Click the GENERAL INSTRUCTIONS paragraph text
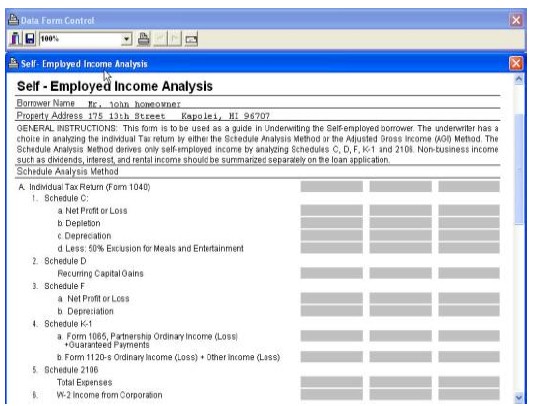 click(257, 144)
